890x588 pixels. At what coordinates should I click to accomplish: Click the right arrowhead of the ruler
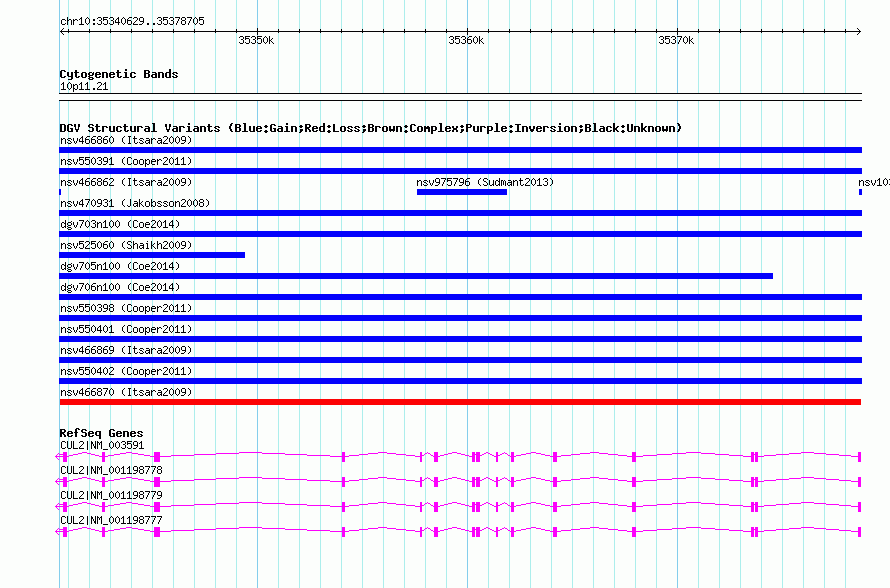(858, 32)
